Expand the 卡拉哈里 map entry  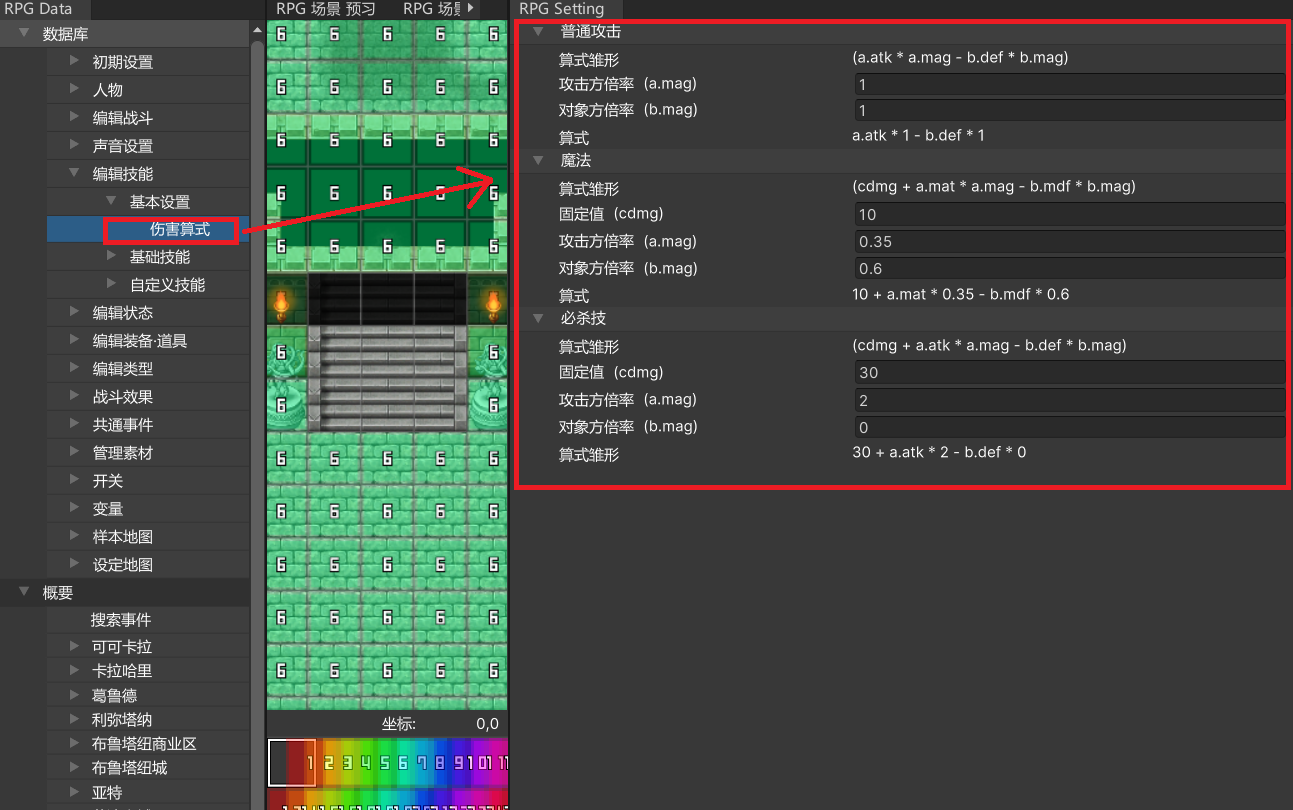pos(75,671)
